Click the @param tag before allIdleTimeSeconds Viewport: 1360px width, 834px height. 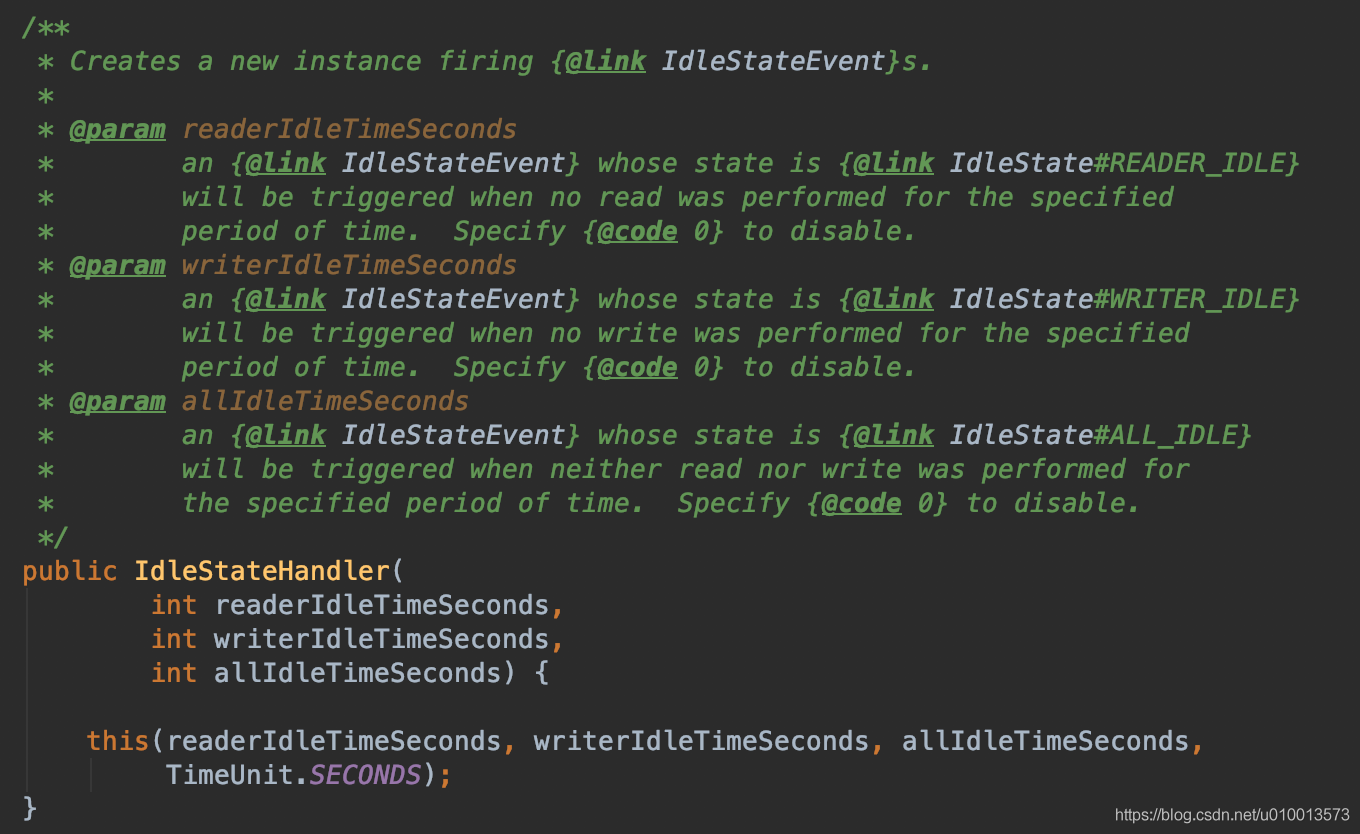(x=117, y=401)
